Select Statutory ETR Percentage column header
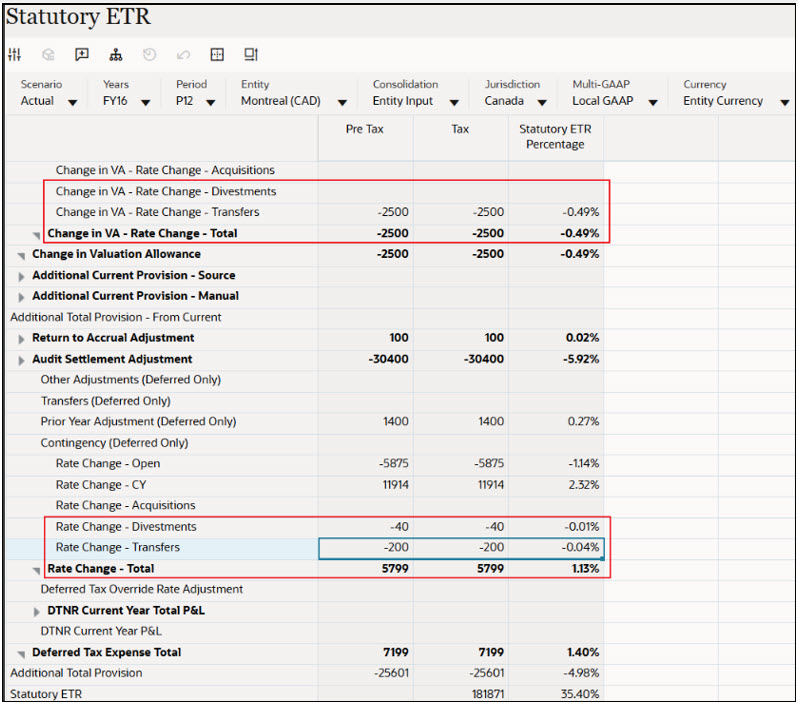The height and width of the screenshot is (703, 798). [x=555, y=136]
